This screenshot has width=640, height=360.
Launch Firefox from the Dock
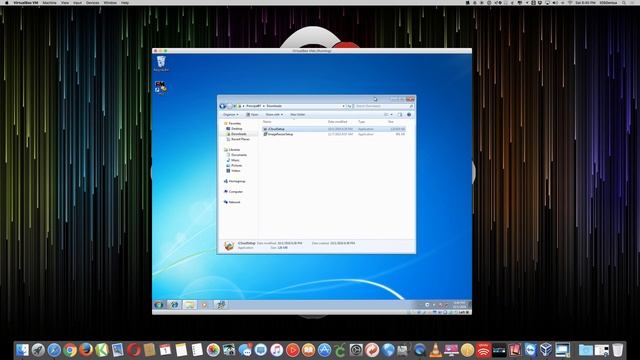(x=86, y=350)
